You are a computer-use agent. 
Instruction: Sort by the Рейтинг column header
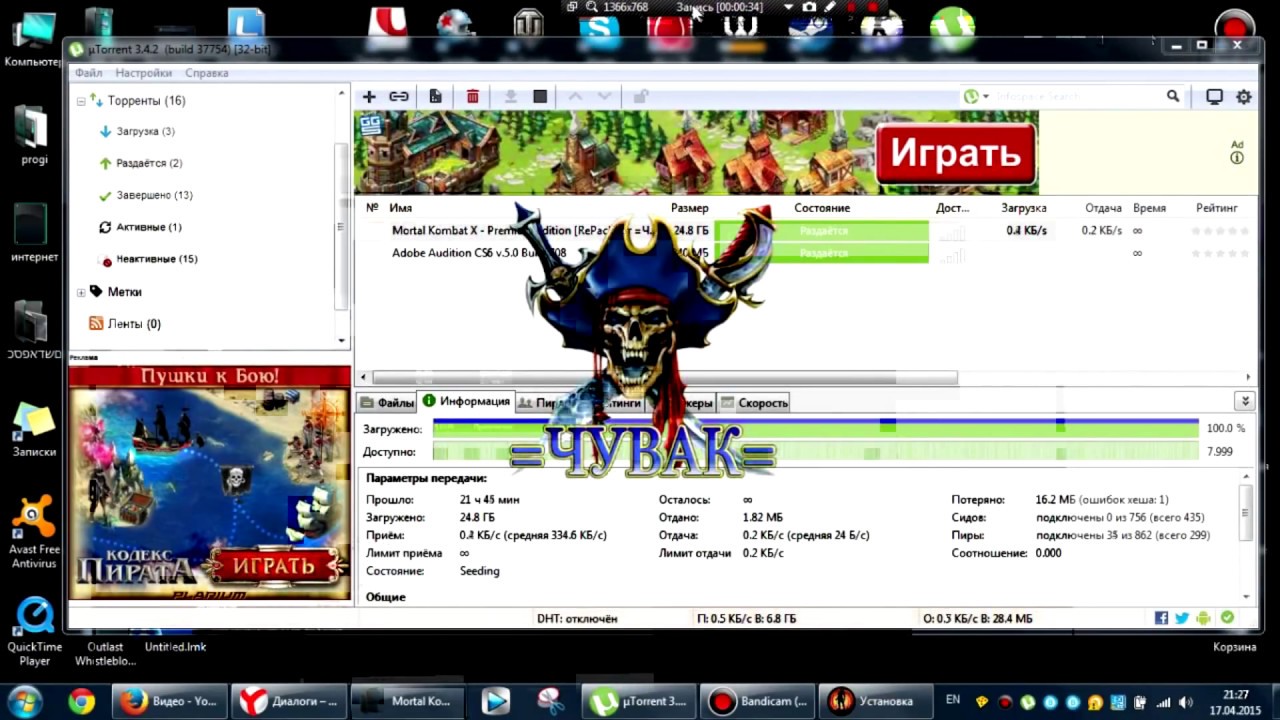pyautogui.click(x=1217, y=208)
